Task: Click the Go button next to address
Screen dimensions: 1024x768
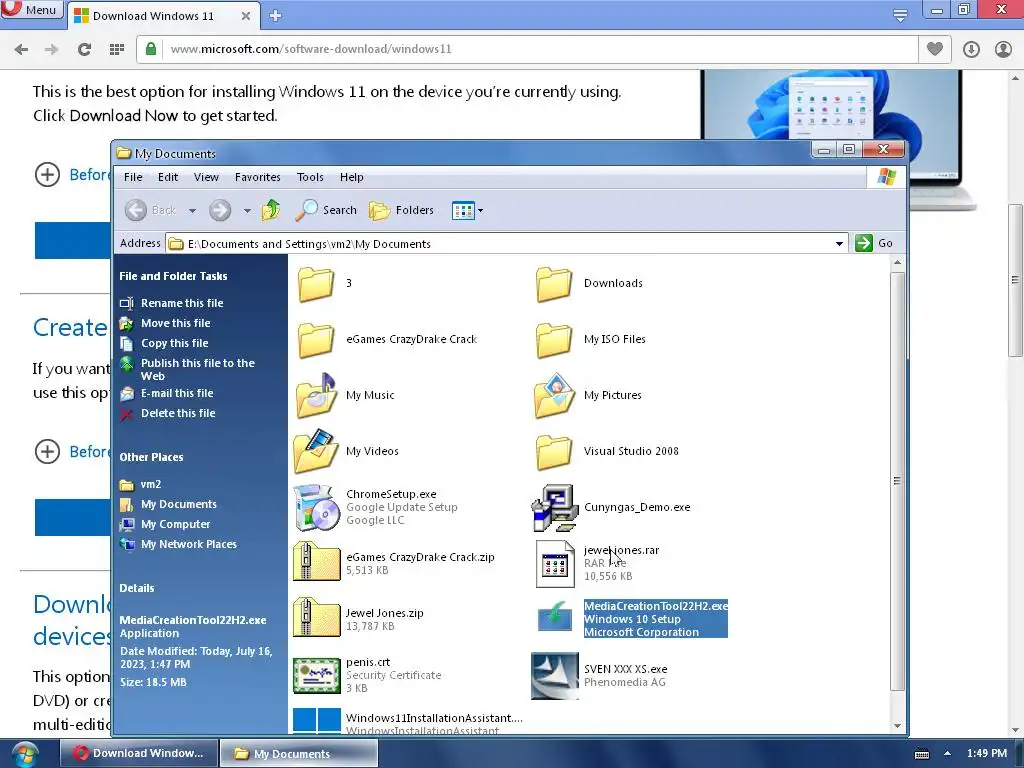Action: (x=874, y=243)
